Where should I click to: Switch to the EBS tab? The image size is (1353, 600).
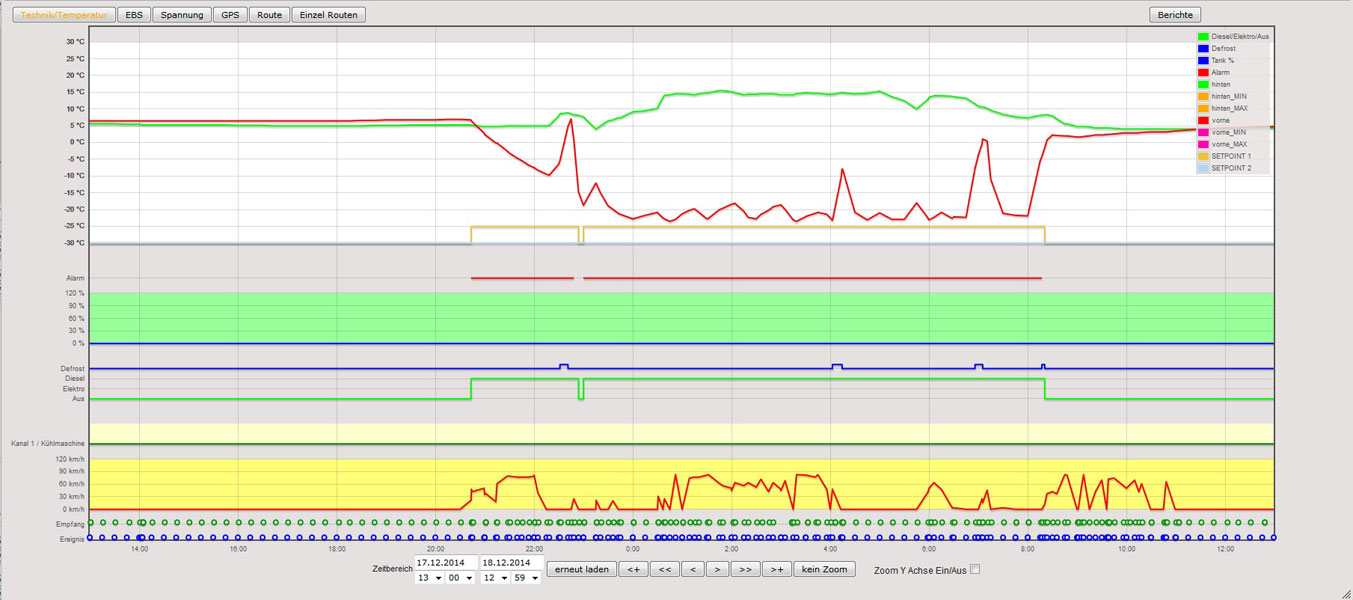pyautogui.click(x=133, y=15)
